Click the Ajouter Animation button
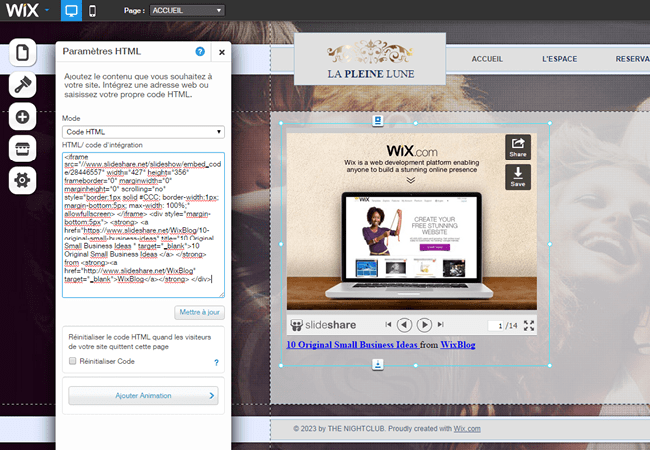 [143, 396]
